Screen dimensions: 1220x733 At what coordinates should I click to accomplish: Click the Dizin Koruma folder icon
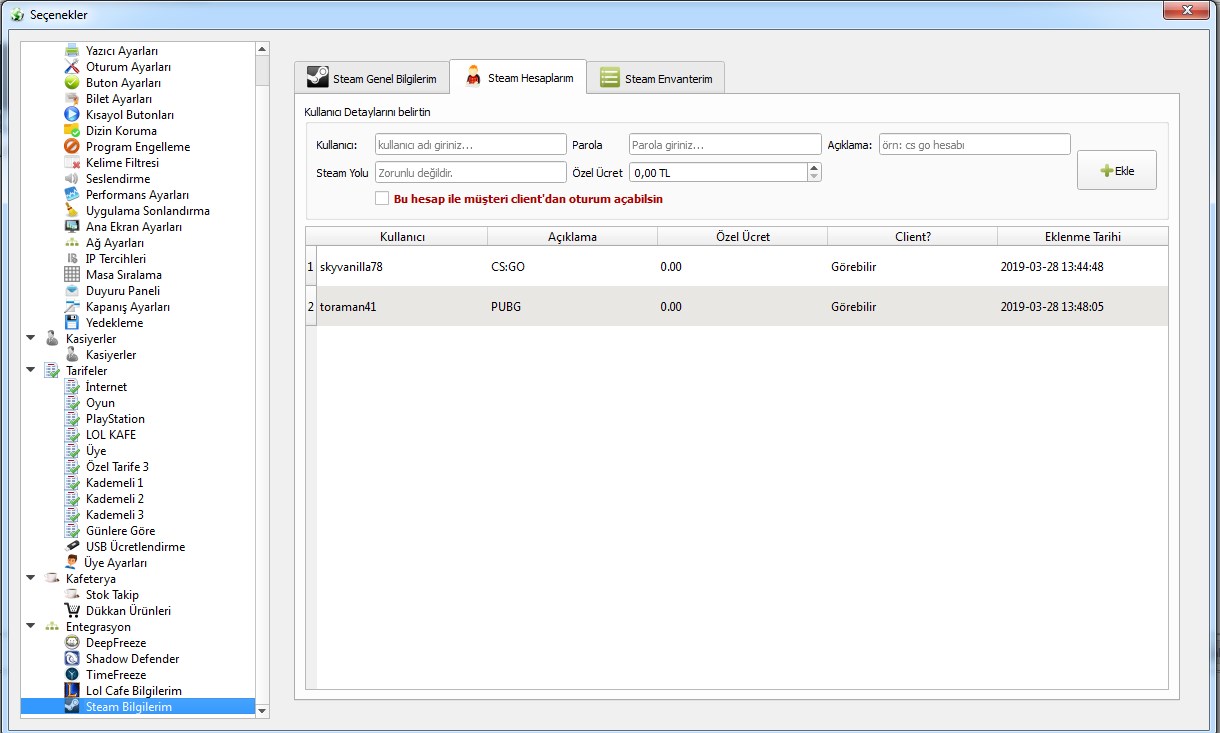72,131
